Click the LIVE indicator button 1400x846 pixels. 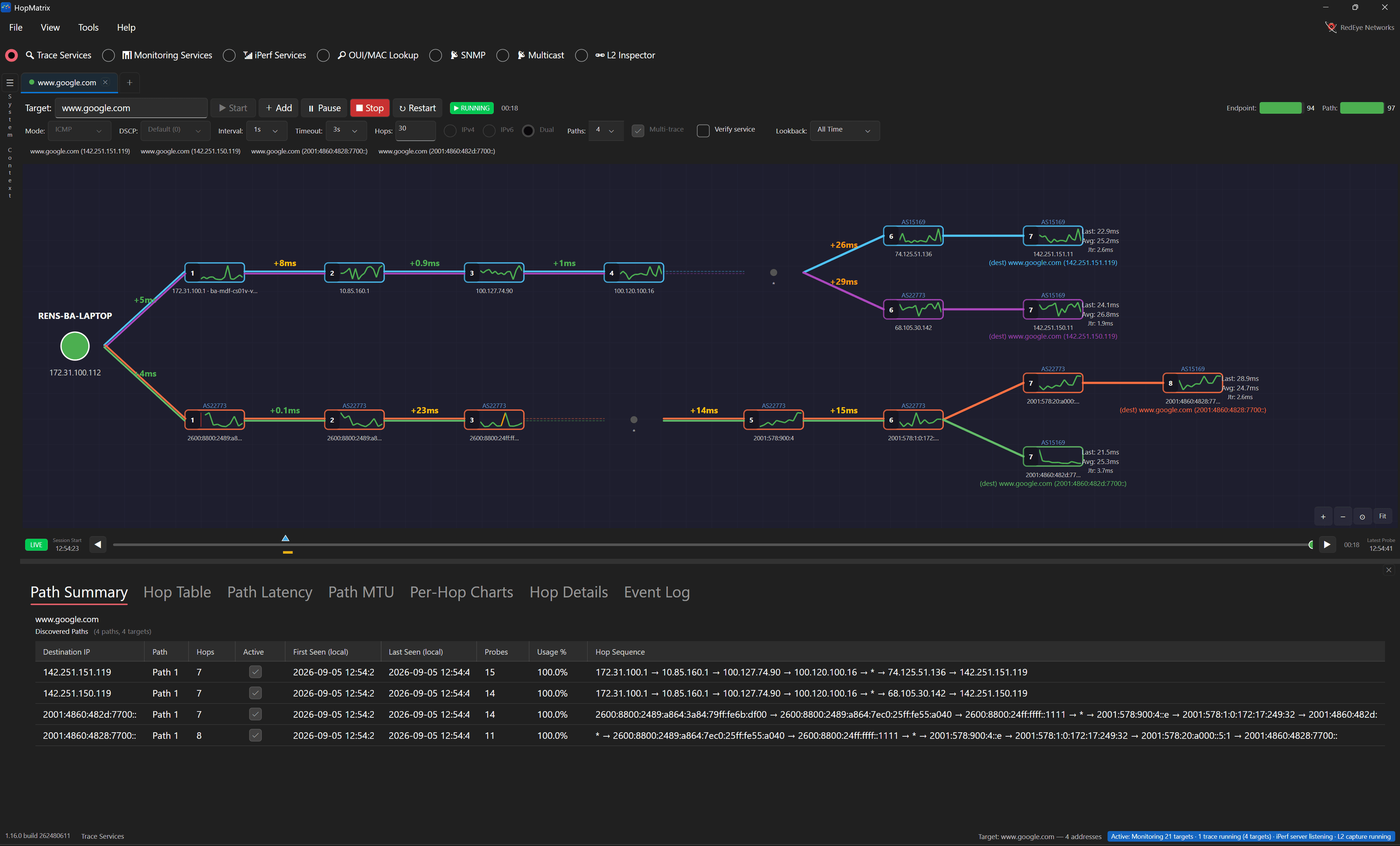[x=36, y=544]
